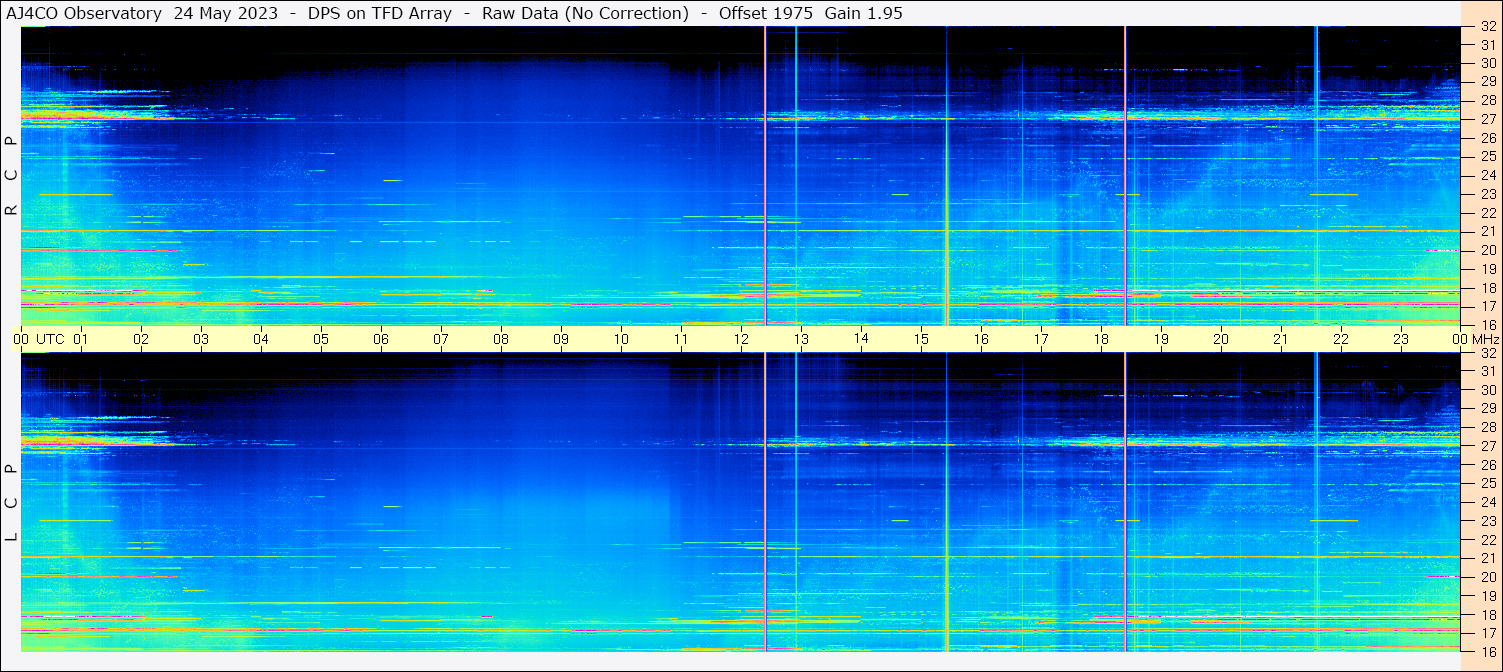Click hour "17" on the UTC time axis
Screen dimensions: 1503x672
click(x=1041, y=339)
